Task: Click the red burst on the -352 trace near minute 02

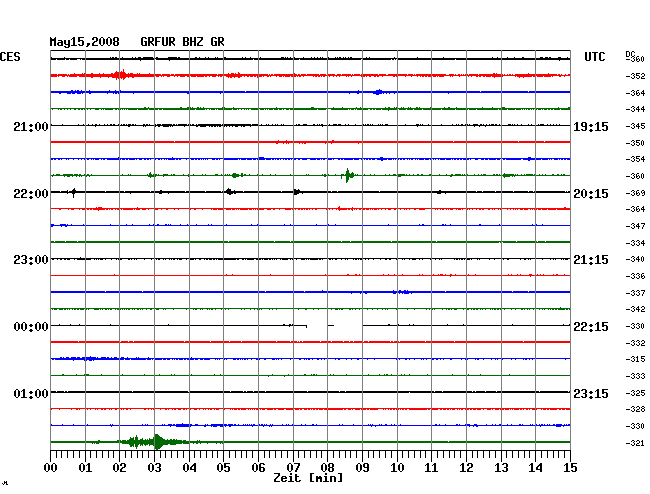Action: coord(121,75)
